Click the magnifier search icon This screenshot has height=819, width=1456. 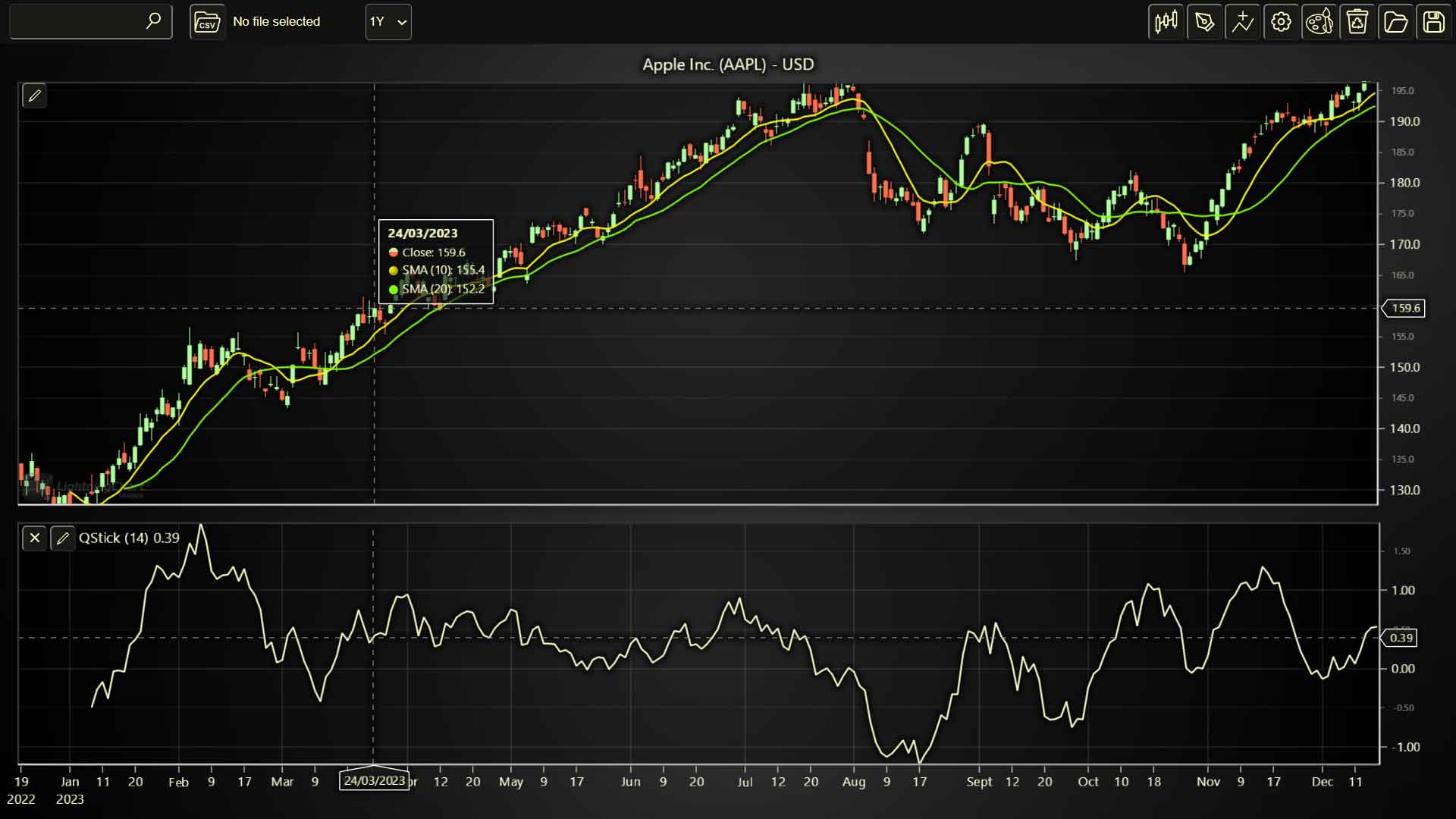coord(153,21)
